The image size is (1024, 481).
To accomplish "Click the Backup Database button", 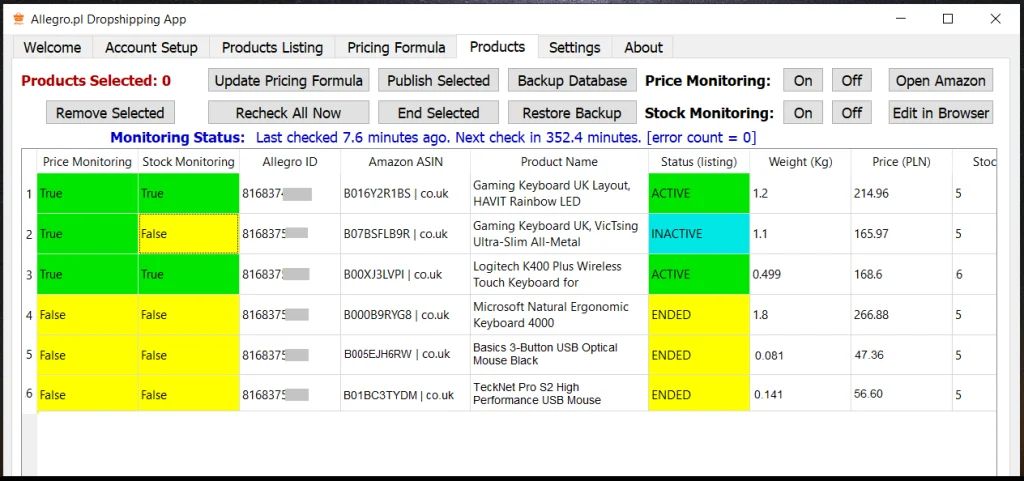I will pyautogui.click(x=572, y=81).
